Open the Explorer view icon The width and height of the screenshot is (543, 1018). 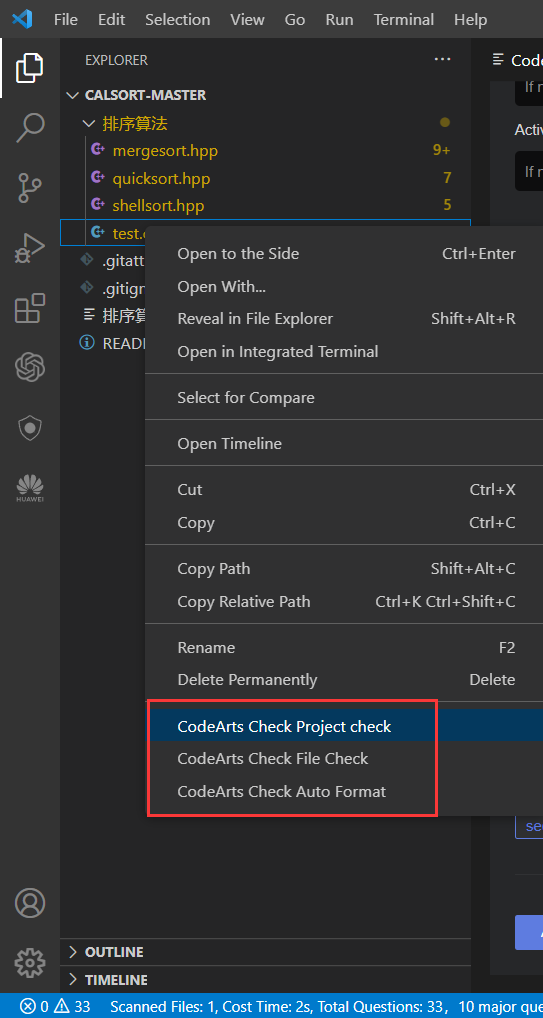[x=30, y=68]
